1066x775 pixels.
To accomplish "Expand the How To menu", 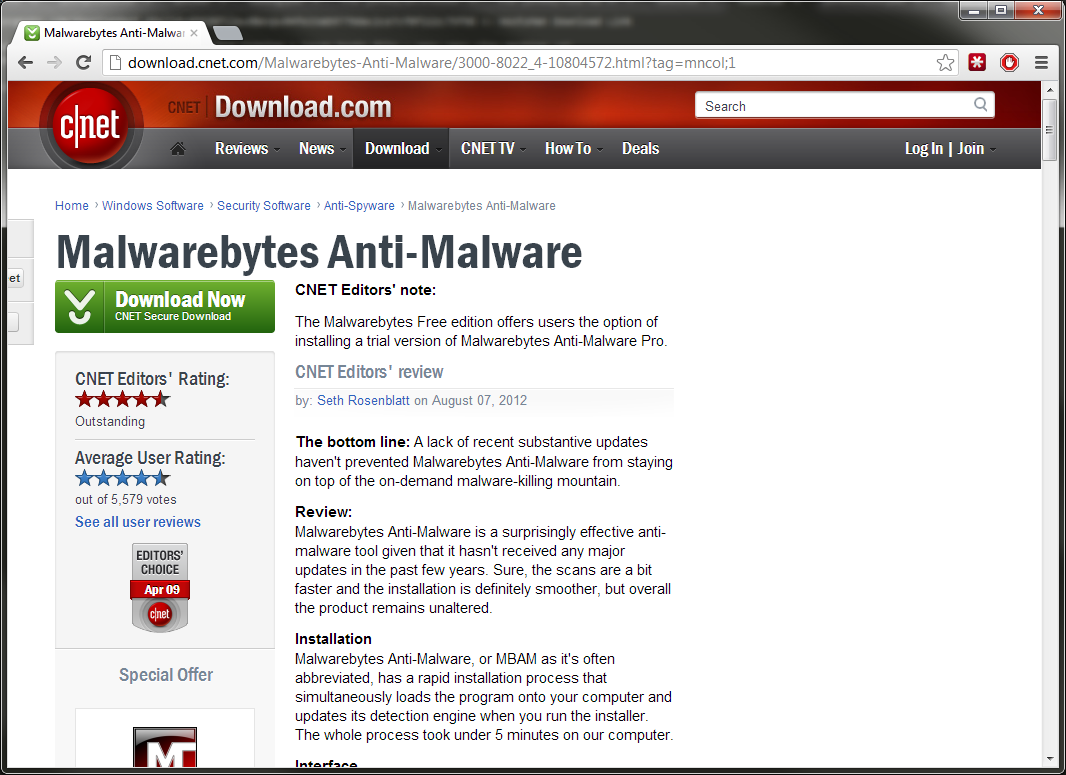I will tap(573, 148).
